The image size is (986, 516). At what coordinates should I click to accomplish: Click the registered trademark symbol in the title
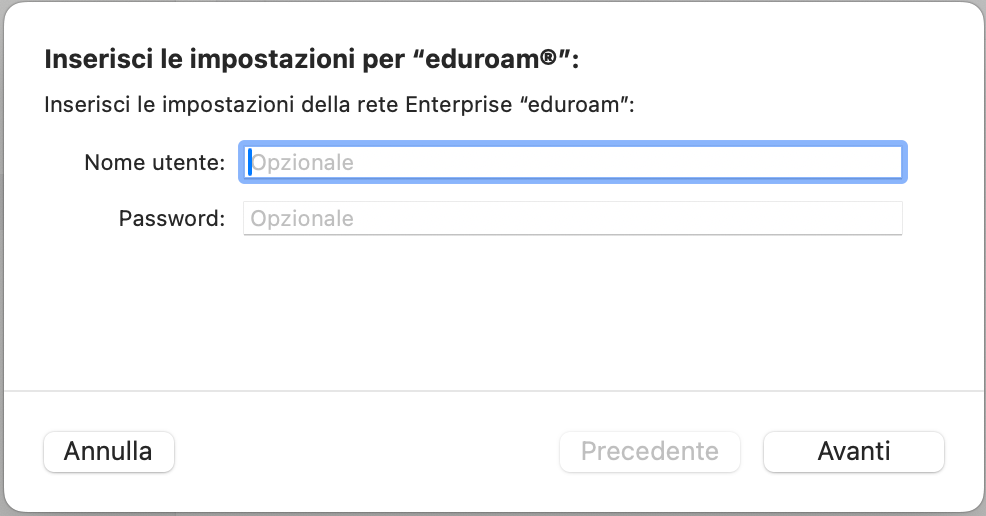[x=548, y=58]
